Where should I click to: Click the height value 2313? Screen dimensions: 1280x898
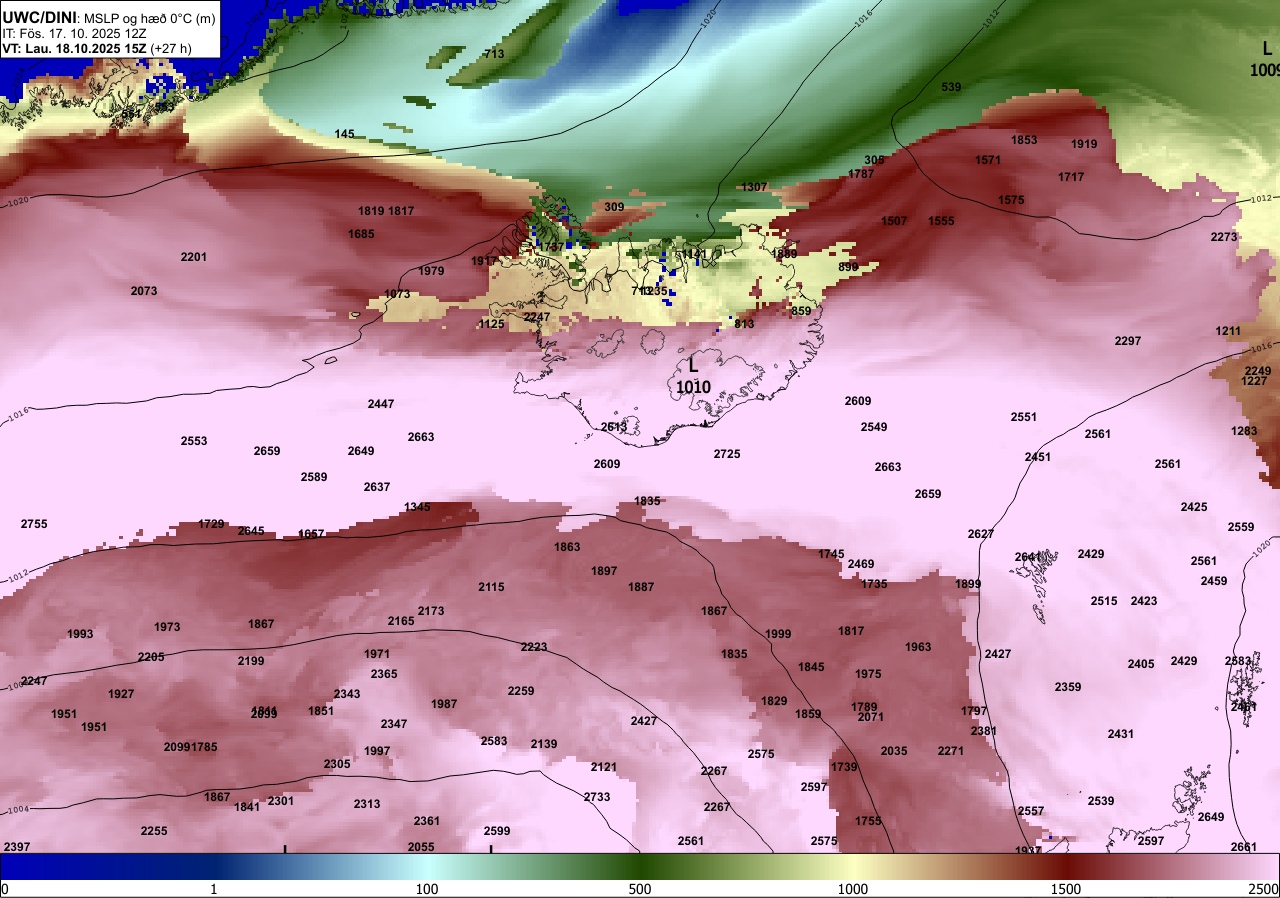pos(367,804)
